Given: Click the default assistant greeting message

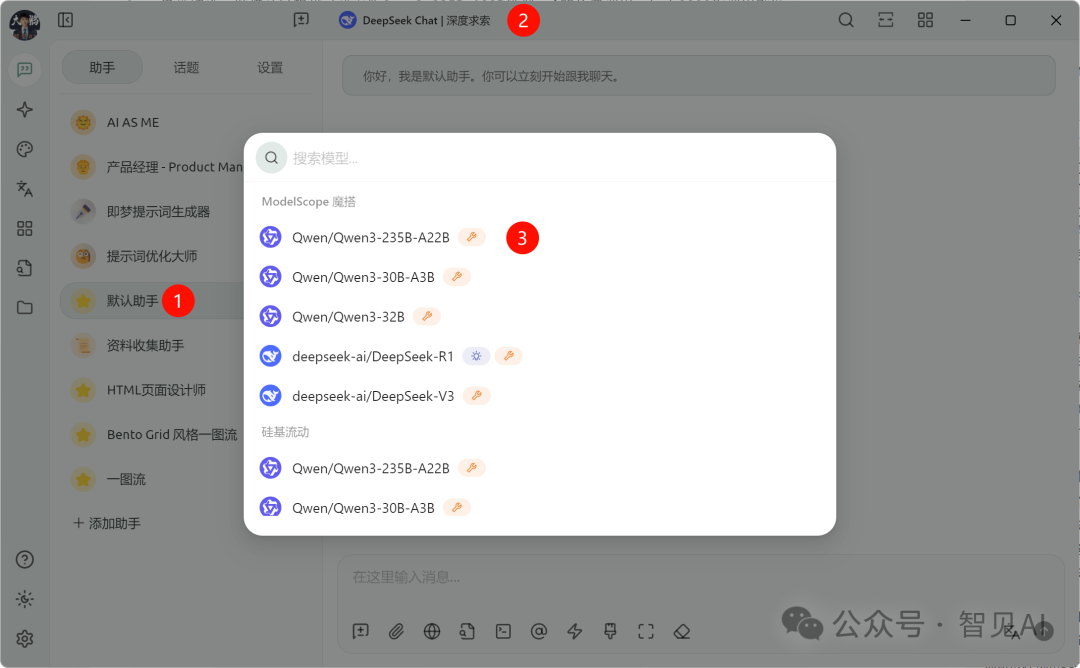Looking at the screenshot, I should (x=698, y=76).
